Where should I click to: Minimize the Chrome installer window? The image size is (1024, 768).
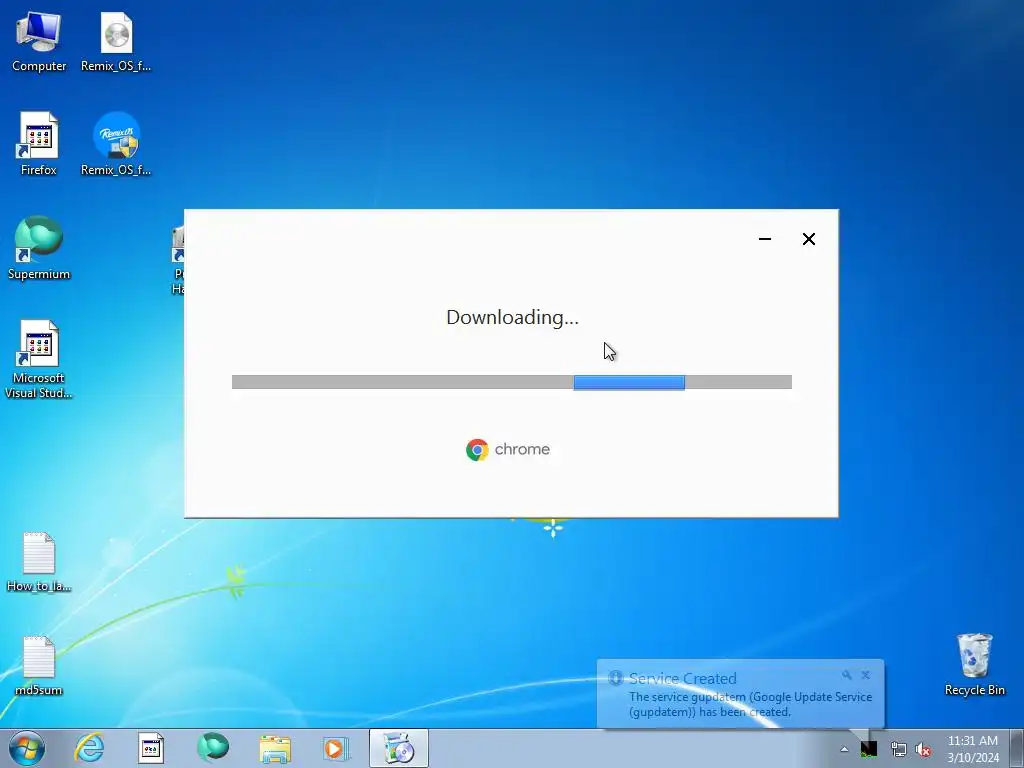[x=765, y=239]
